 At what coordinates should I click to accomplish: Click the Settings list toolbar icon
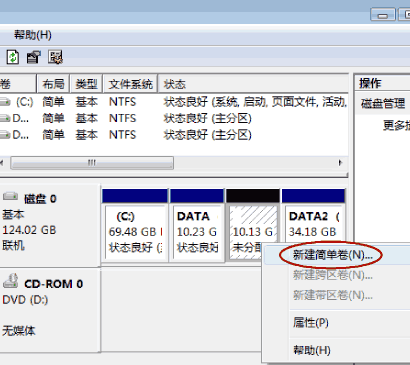coord(55,57)
